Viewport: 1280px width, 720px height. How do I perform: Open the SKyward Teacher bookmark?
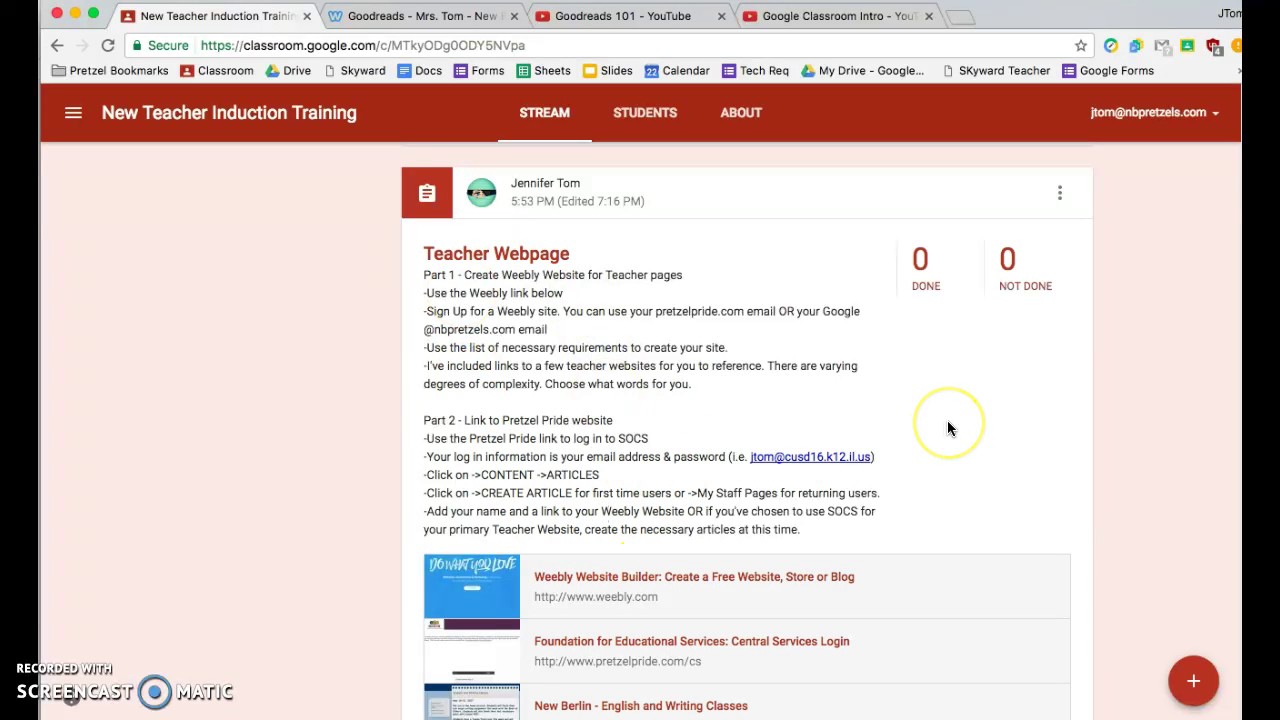point(995,71)
